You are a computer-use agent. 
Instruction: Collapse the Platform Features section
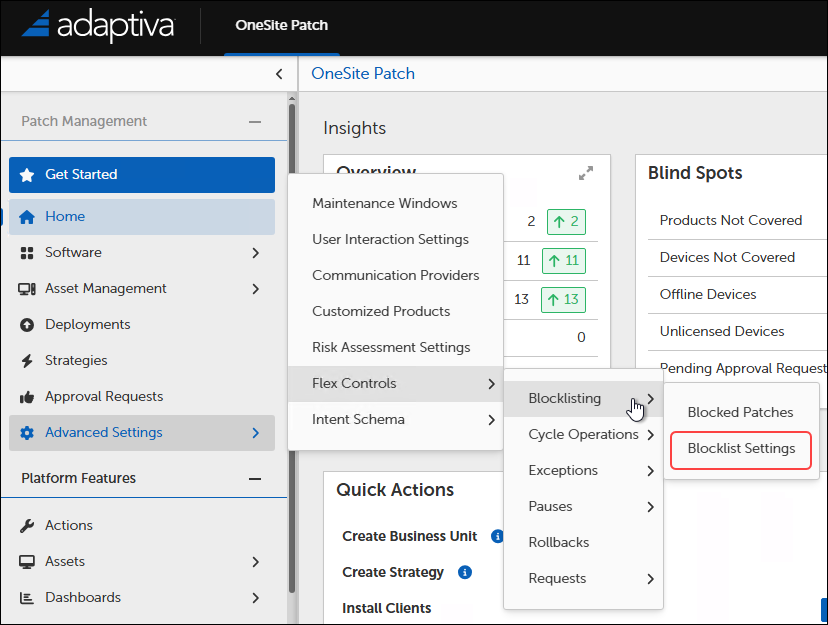tap(255, 479)
